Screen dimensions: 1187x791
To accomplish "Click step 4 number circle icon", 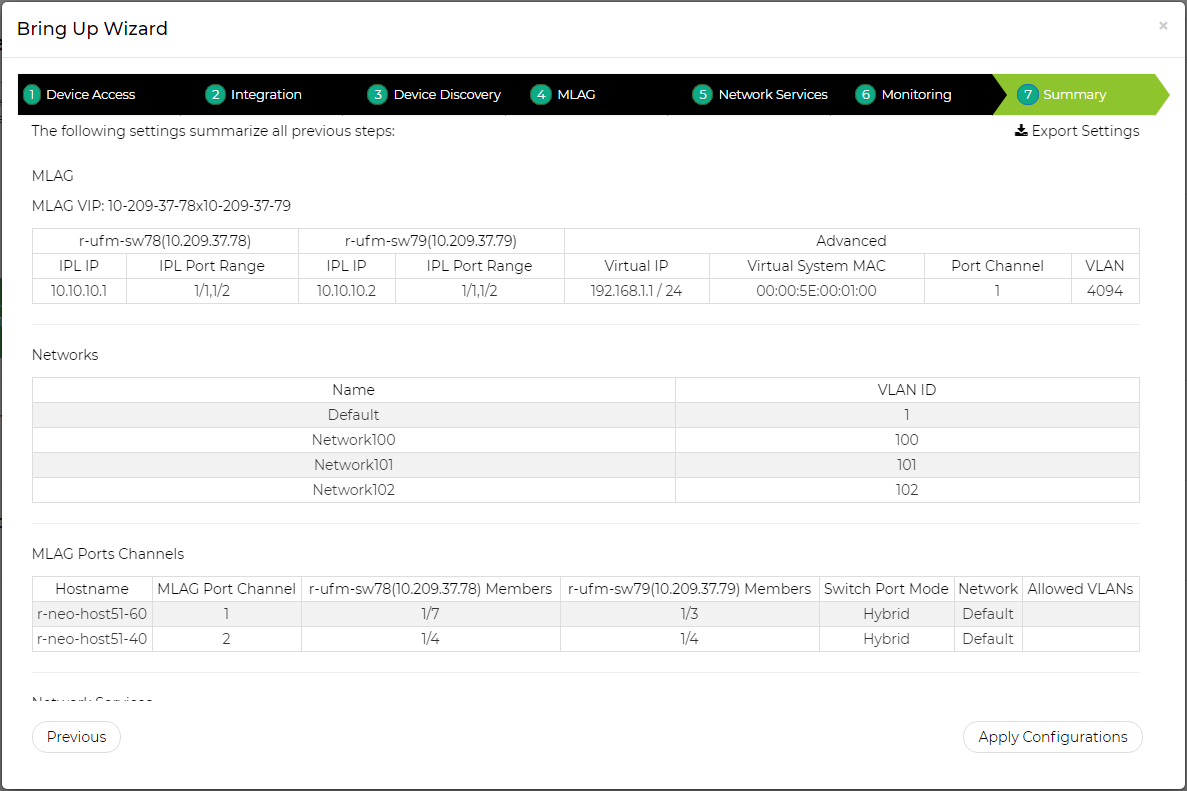I will 540,95.
